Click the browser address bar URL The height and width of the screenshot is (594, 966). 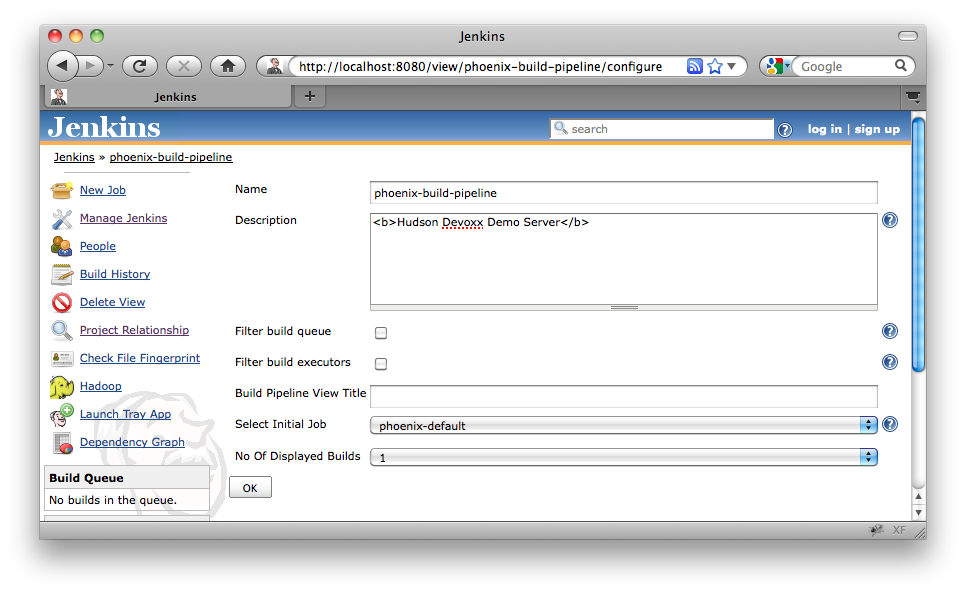pyautogui.click(x=481, y=67)
